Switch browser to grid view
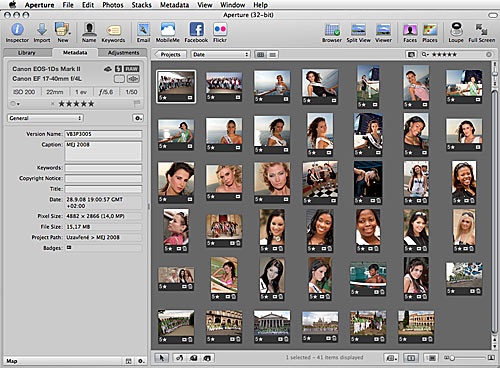This screenshot has height=368, width=500. pyautogui.click(x=261, y=54)
